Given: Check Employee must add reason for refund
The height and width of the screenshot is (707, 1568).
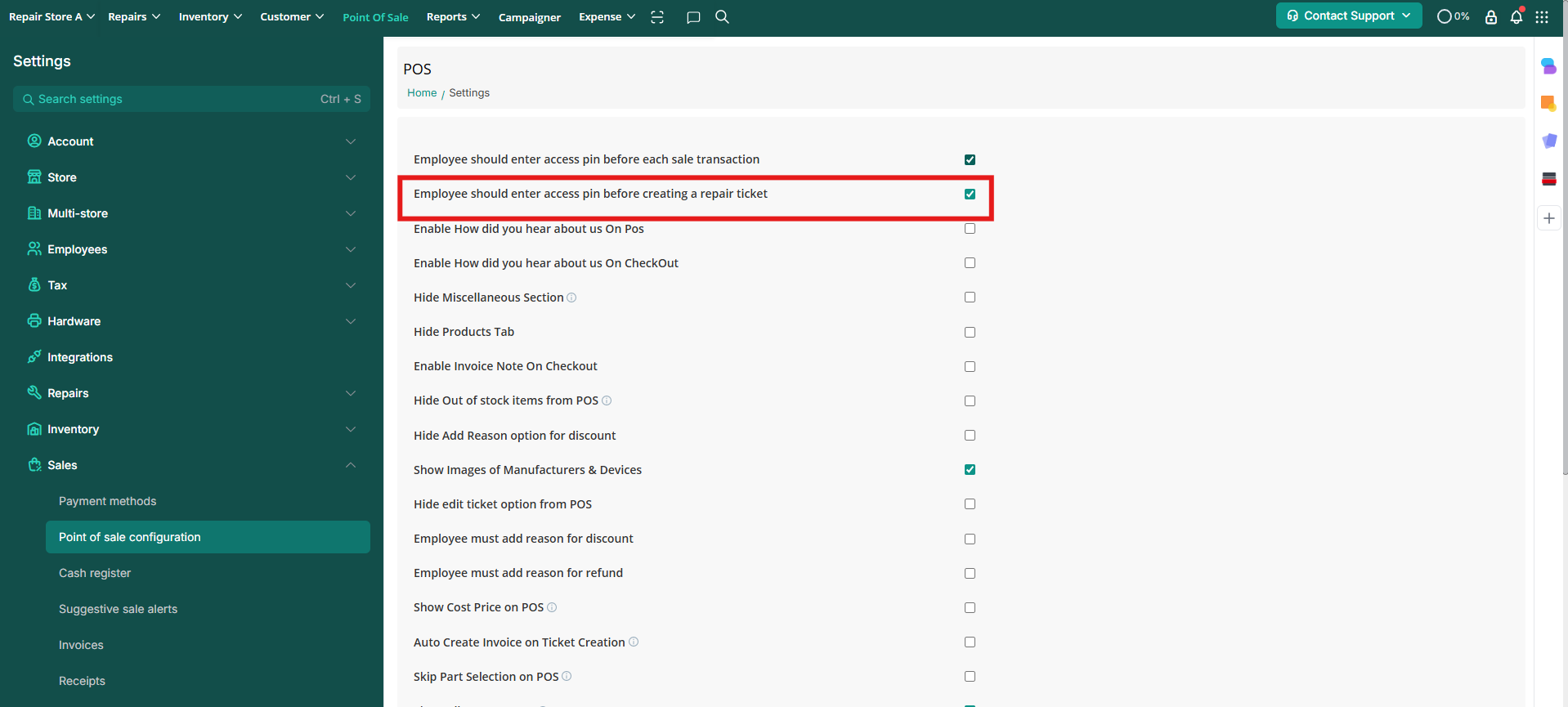Looking at the screenshot, I should pyautogui.click(x=970, y=573).
